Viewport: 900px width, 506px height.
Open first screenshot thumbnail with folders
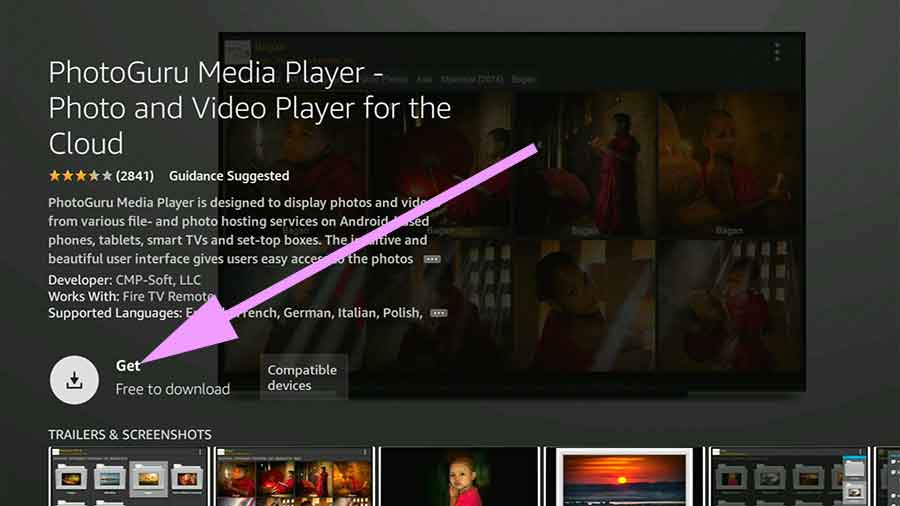(x=129, y=477)
